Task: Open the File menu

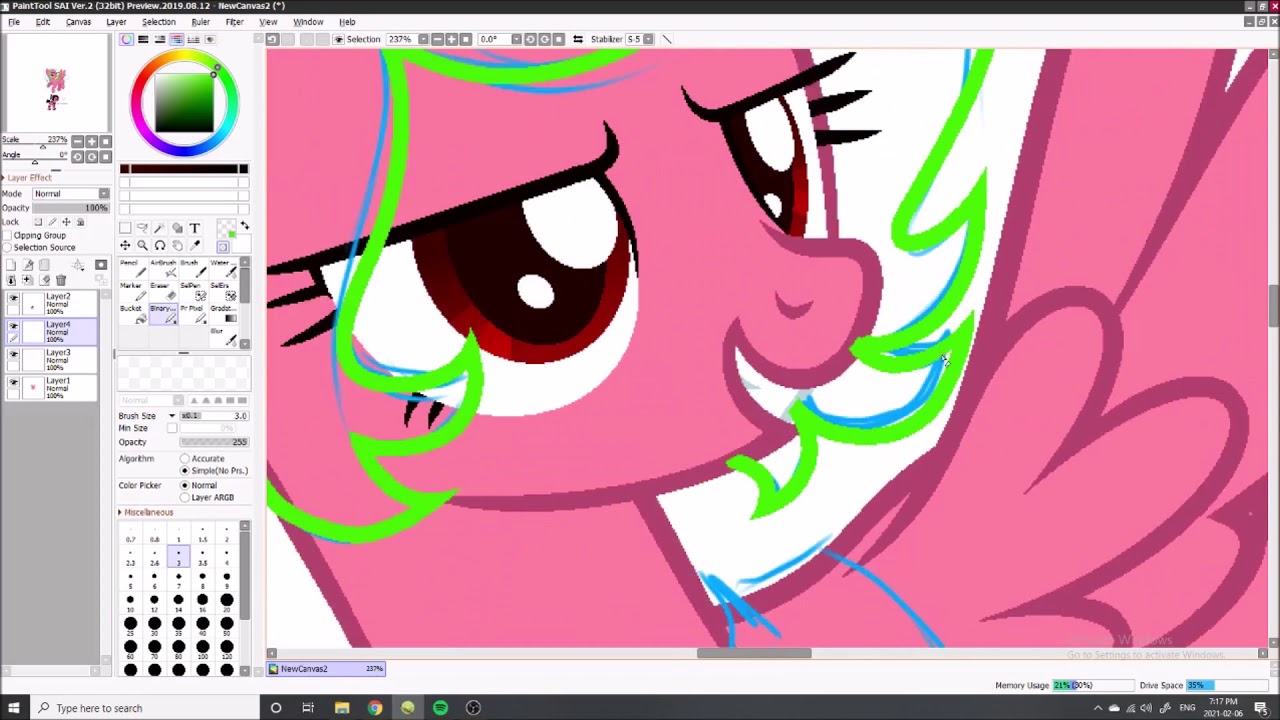Action: 14,22
